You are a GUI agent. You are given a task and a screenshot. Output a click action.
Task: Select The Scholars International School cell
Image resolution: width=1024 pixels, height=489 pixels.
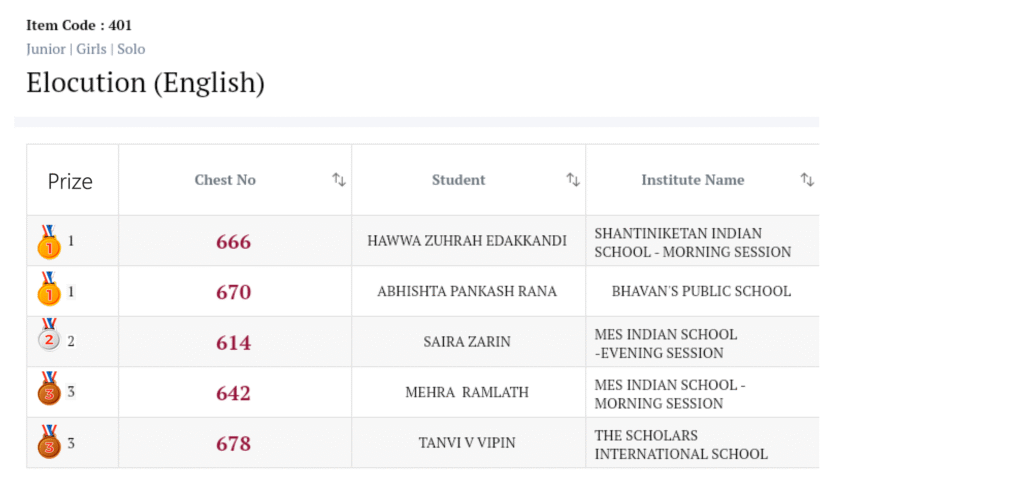pyautogui.click(x=681, y=444)
